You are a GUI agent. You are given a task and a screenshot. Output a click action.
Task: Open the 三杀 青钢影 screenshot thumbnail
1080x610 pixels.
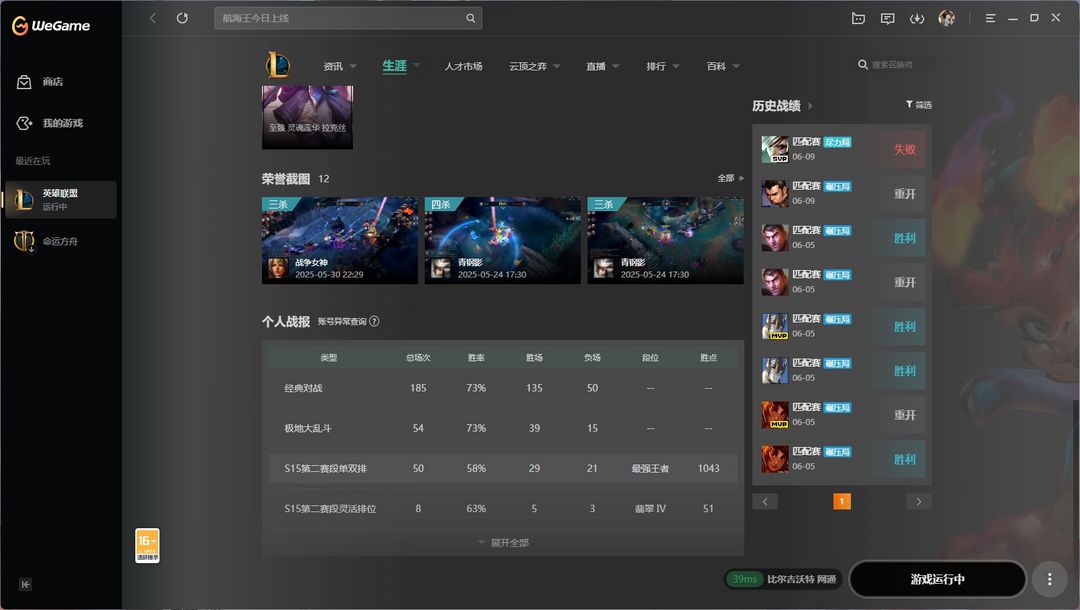[665, 240]
